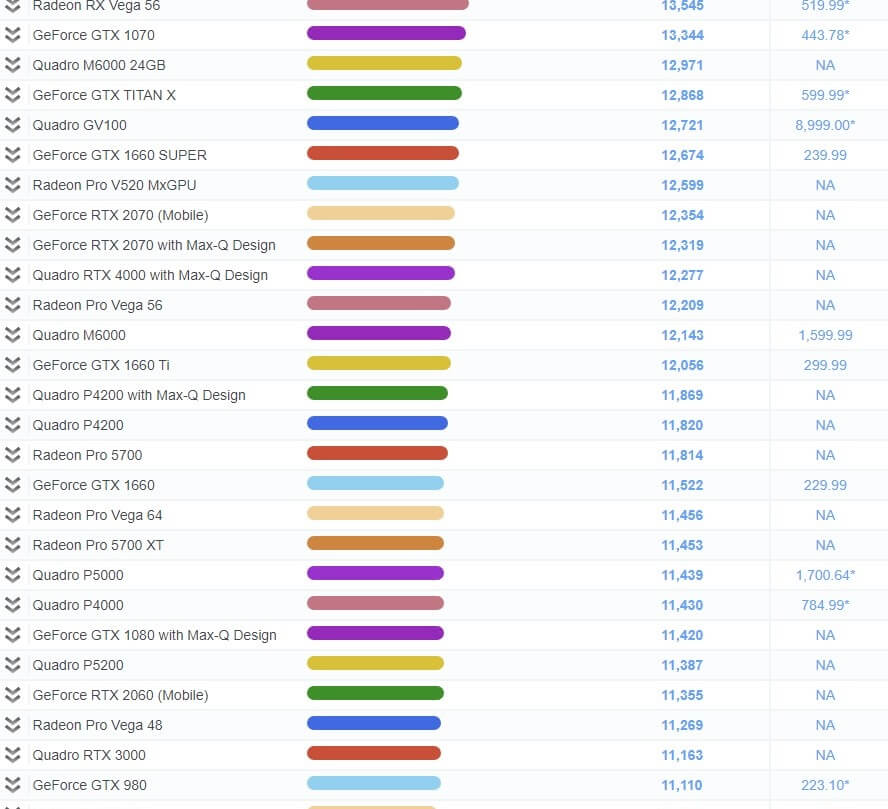
Task: Click the GeForce GTX 1660 Ti yellow bar
Action: (x=379, y=363)
